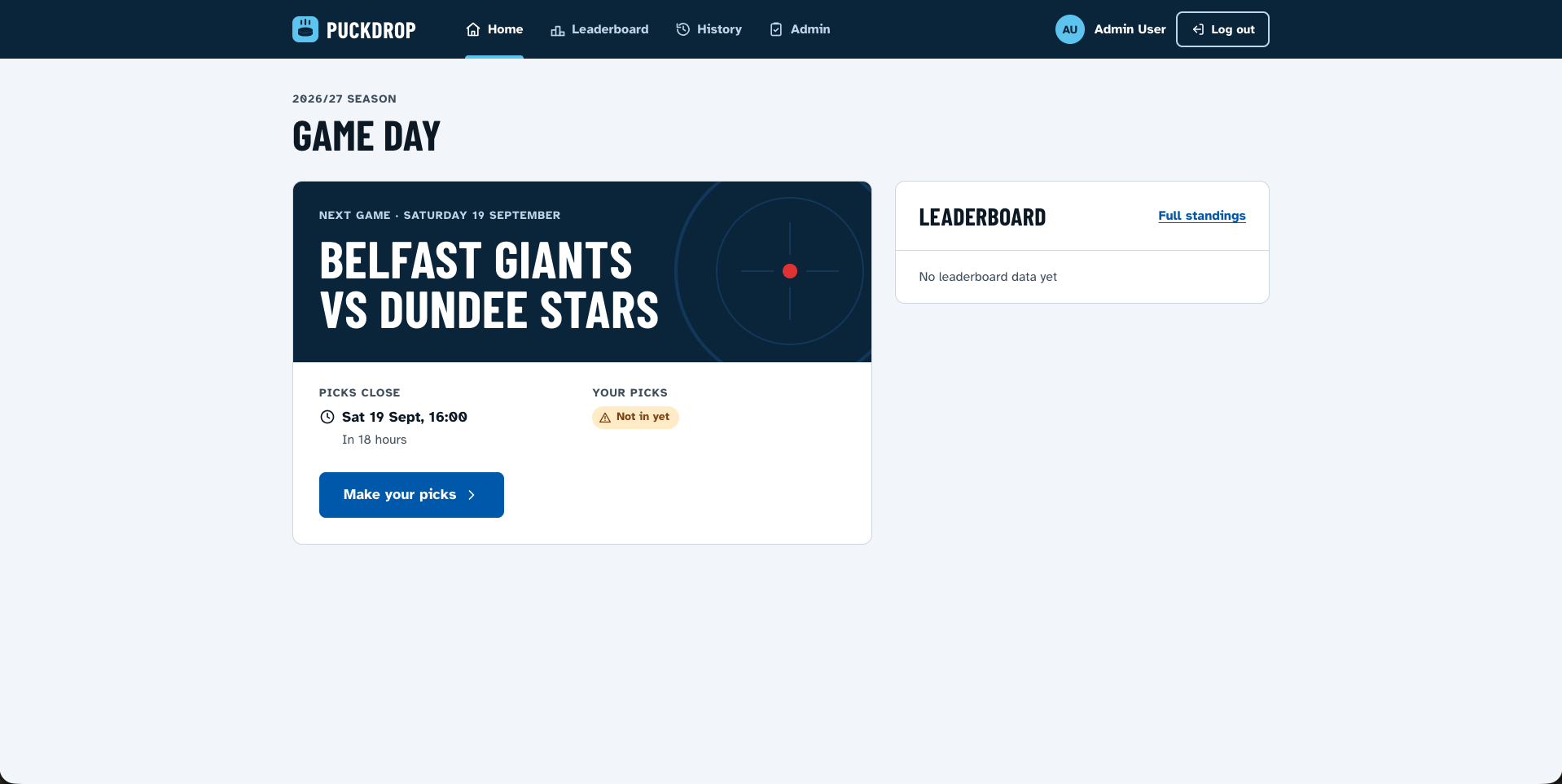Screen dimensions: 1562x784
Task: Click the clock icon beside picks close time
Action: 327,417
